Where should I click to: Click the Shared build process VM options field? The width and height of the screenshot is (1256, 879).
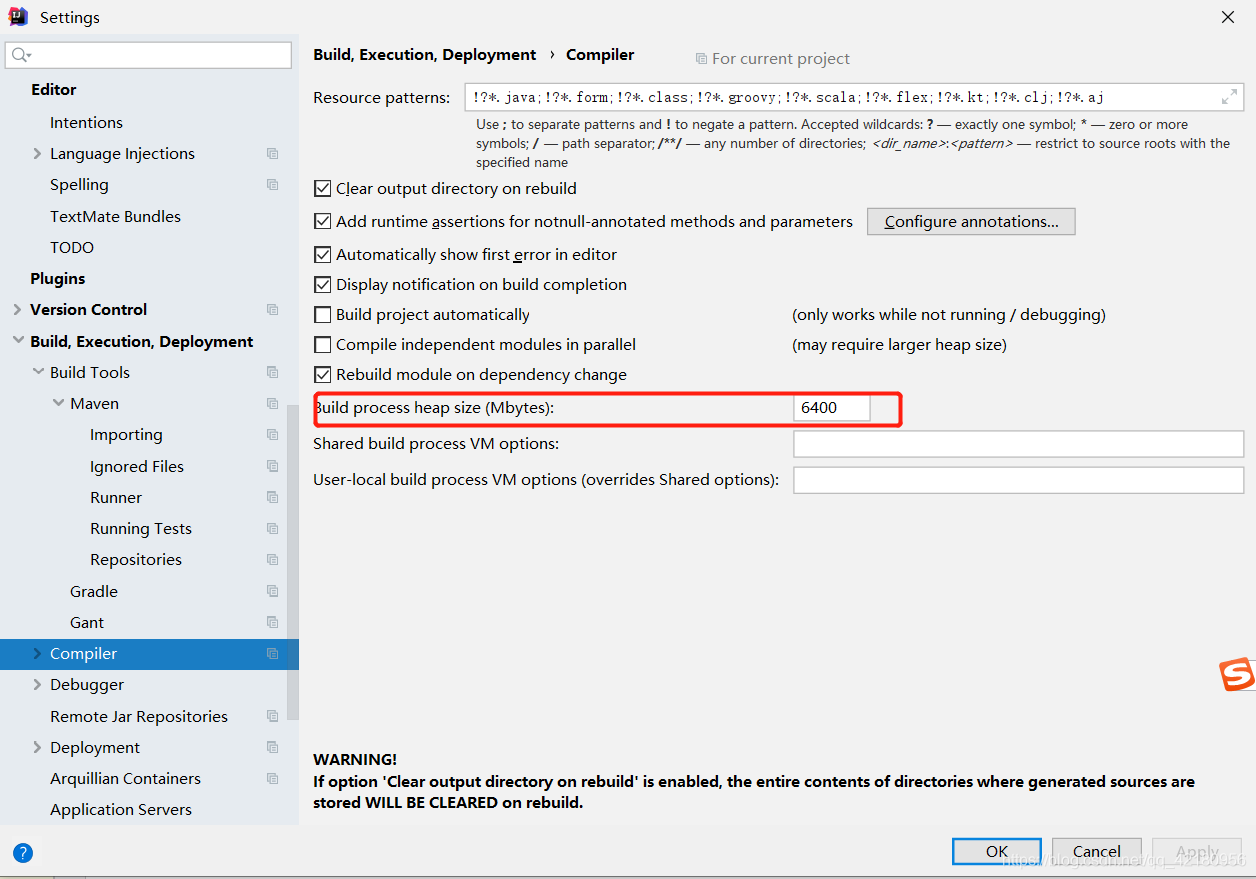pyautogui.click(x=1018, y=444)
